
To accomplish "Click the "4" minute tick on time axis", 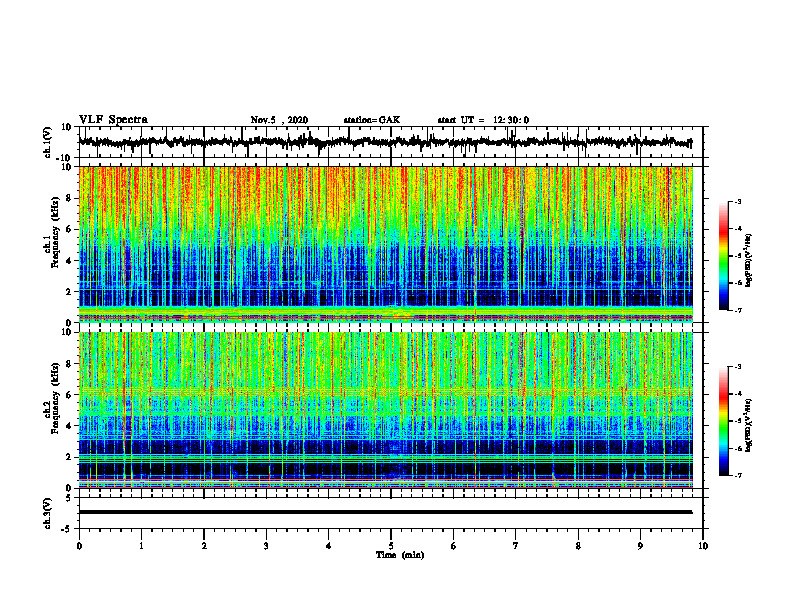I will (329, 546).
